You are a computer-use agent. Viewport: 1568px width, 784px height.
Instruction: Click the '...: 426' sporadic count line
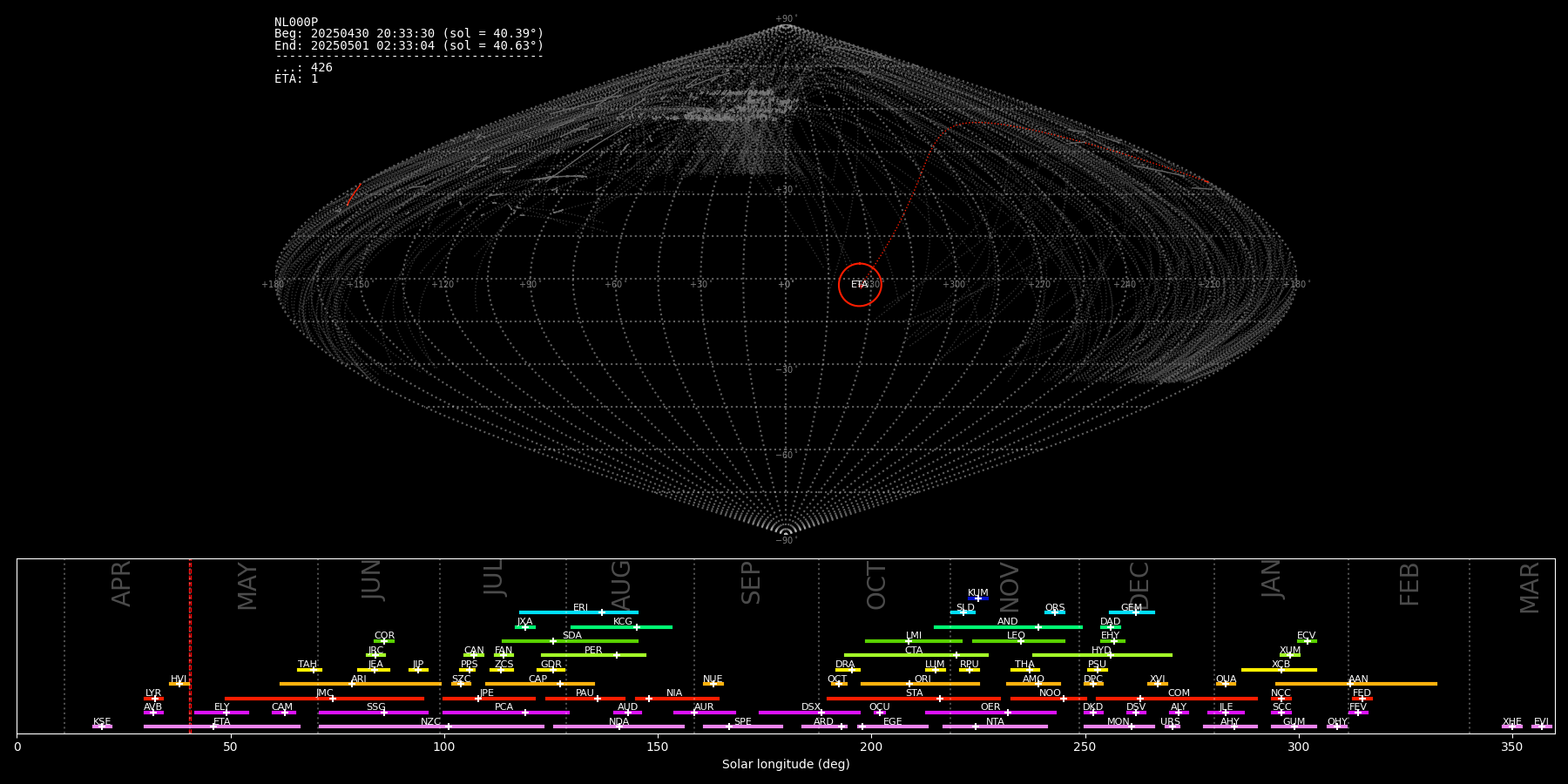pos(303,67)
